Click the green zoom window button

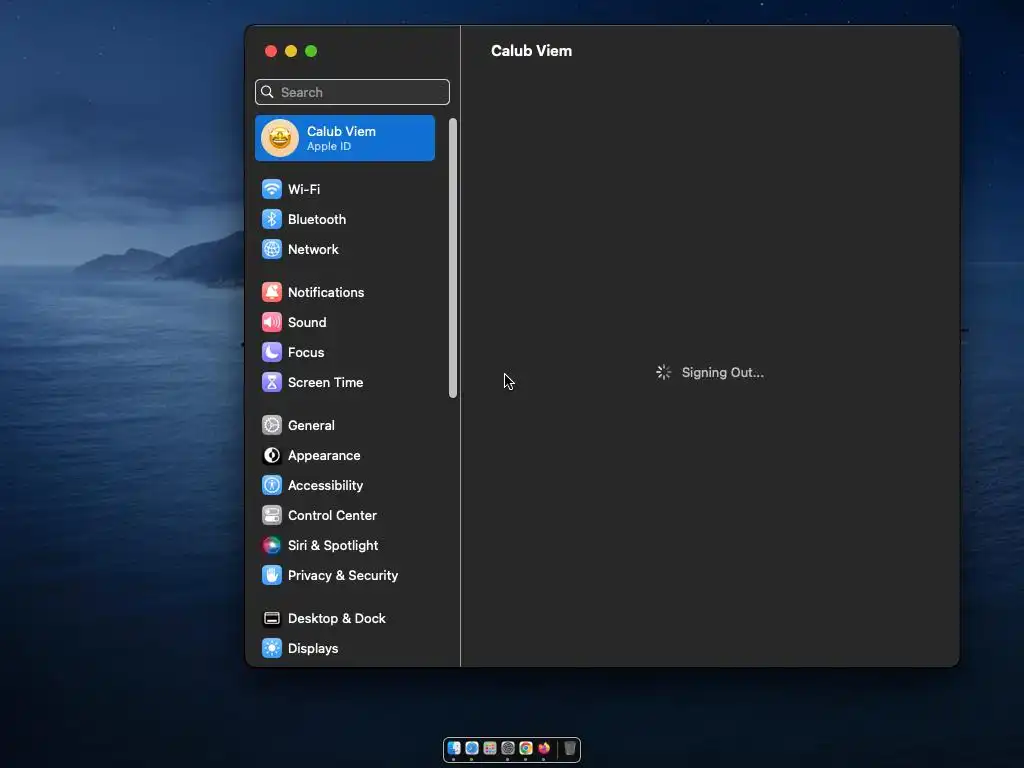click(311, 51)
